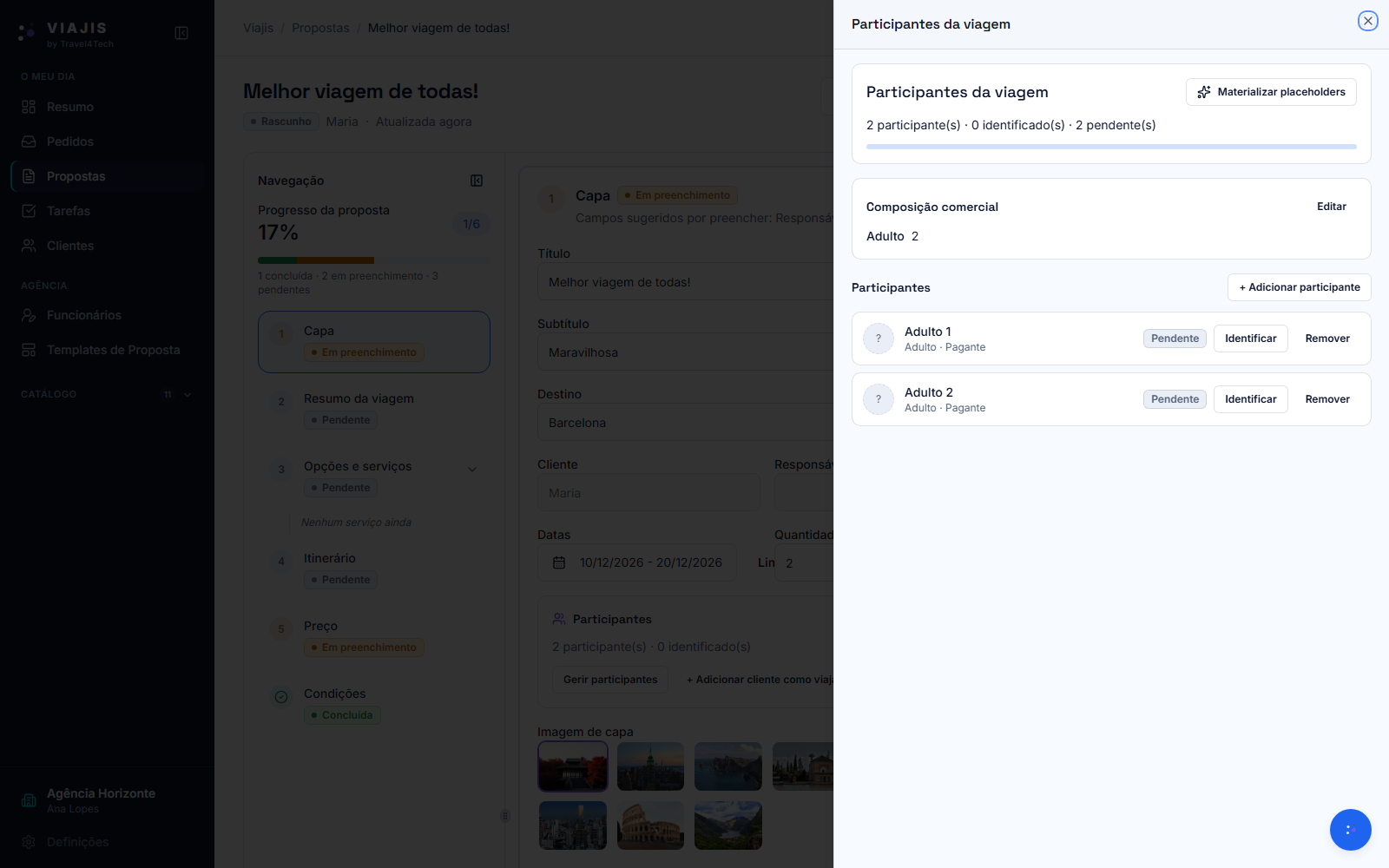This screenshot has width=1389, height=868.
Task: Close the Participantes da viagem panel
Action: click(x=1367, y=21)
